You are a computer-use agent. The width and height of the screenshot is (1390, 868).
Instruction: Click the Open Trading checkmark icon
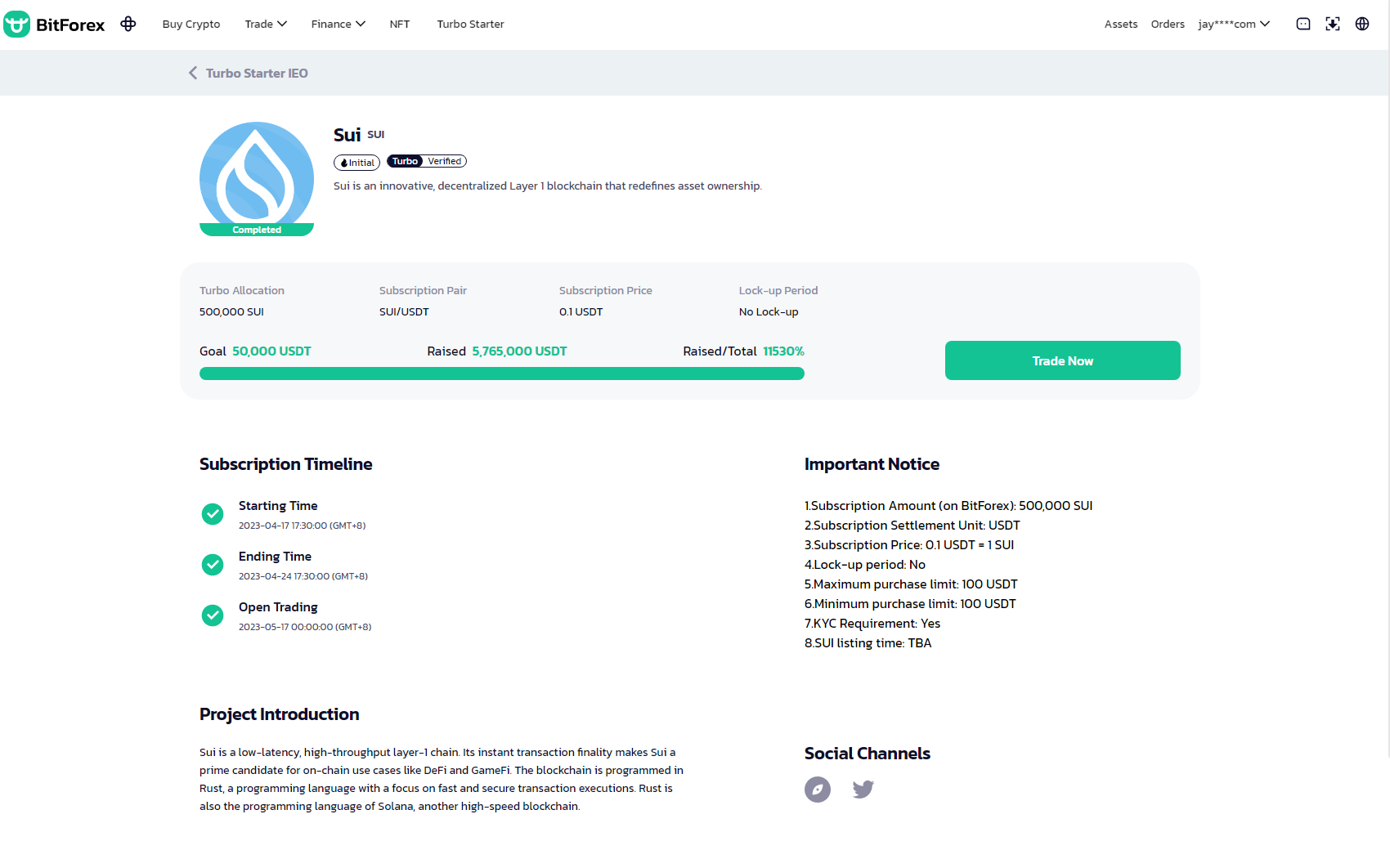coord(213,615)
